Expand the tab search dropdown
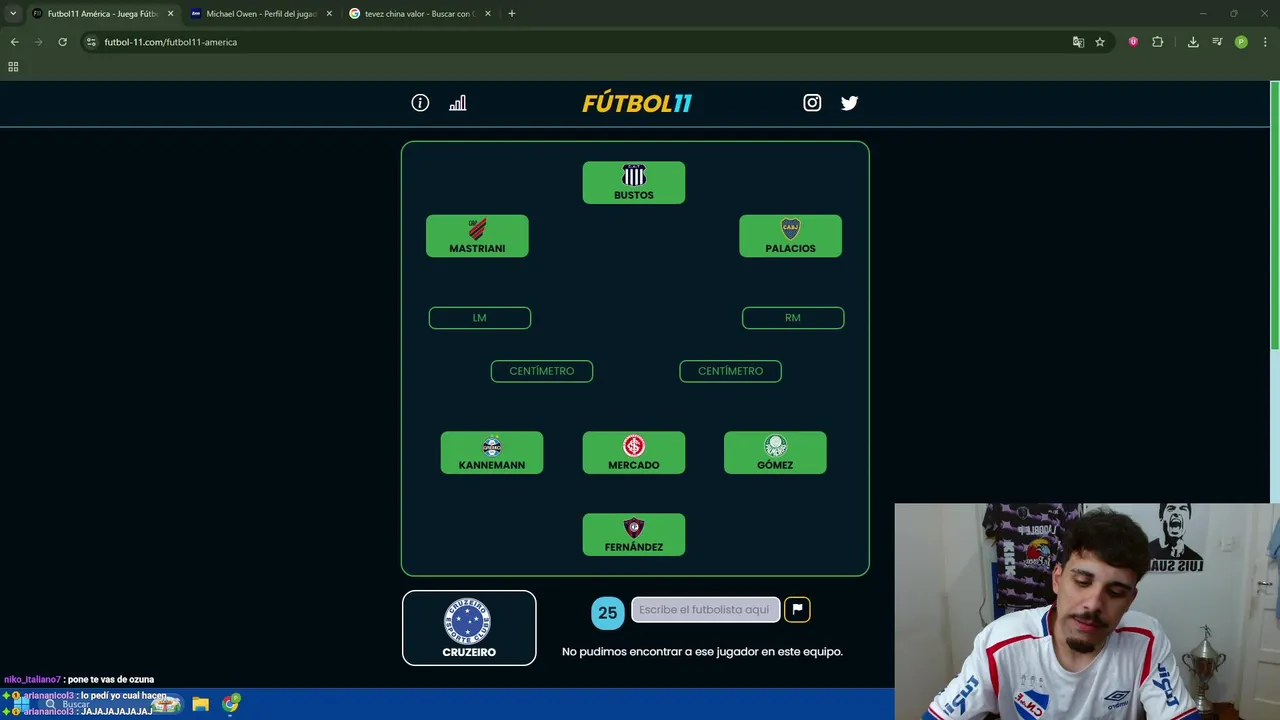1280x720 pixels. [x=13, y=14]
